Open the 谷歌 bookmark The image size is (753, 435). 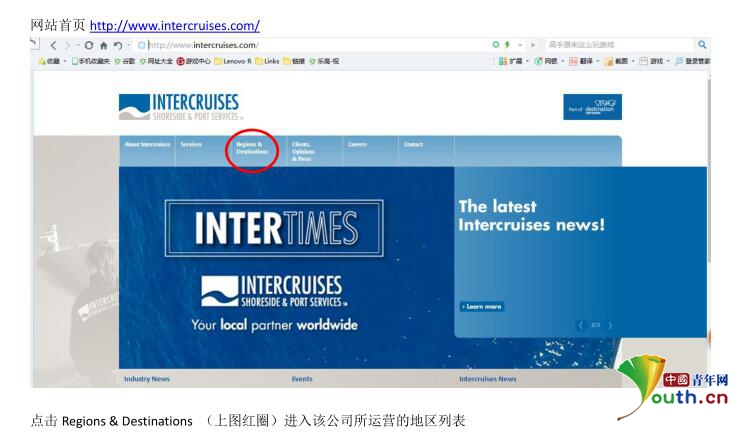[x=125, y=61]
